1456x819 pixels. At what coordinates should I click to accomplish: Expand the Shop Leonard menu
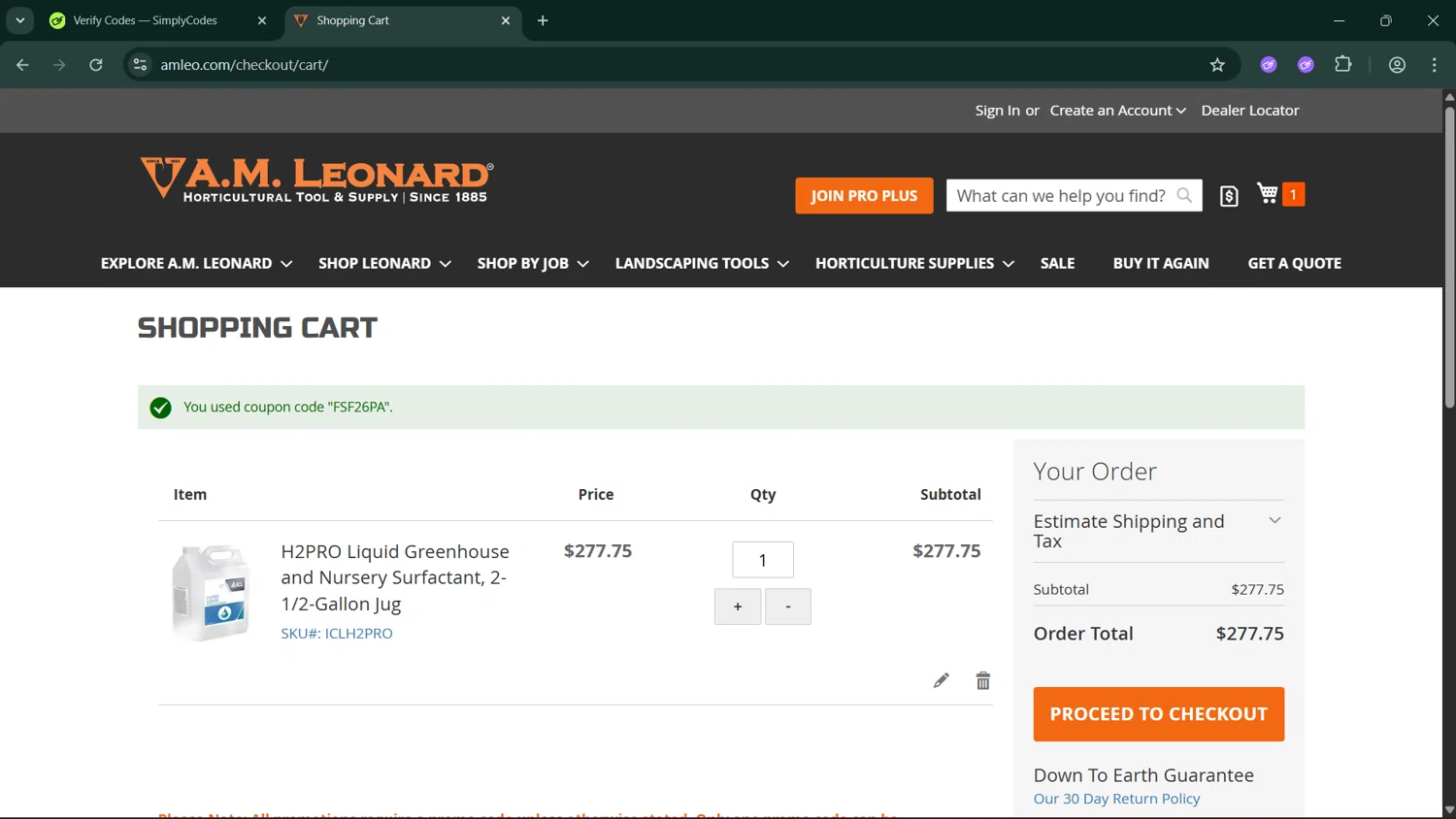pos(384,263)
